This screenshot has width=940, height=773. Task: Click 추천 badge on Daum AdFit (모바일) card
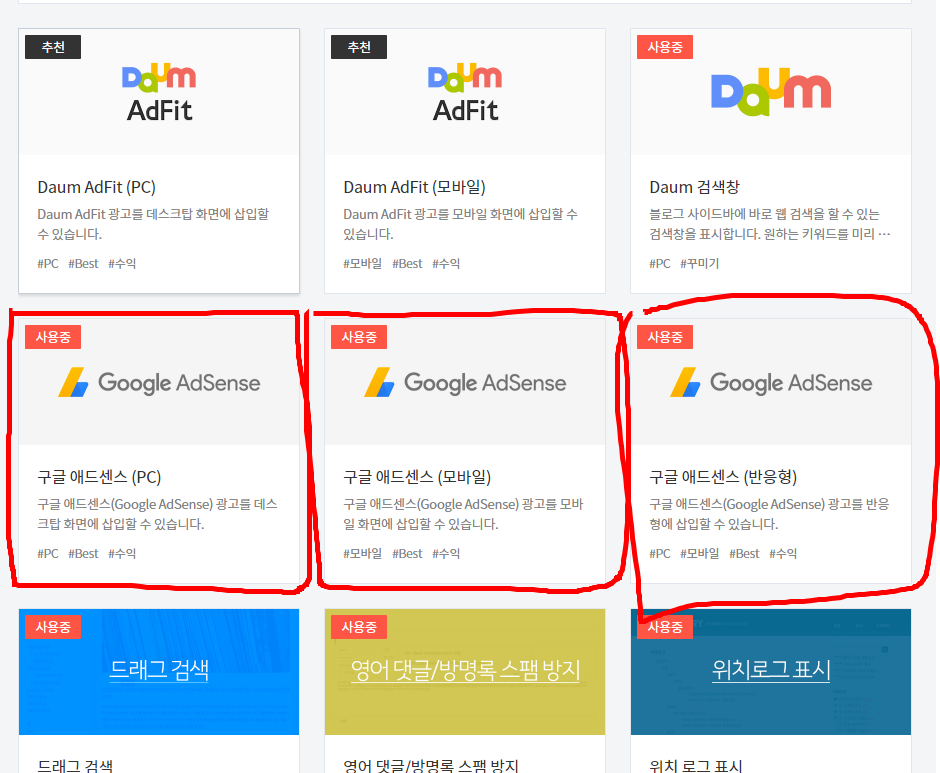point(359,47)
